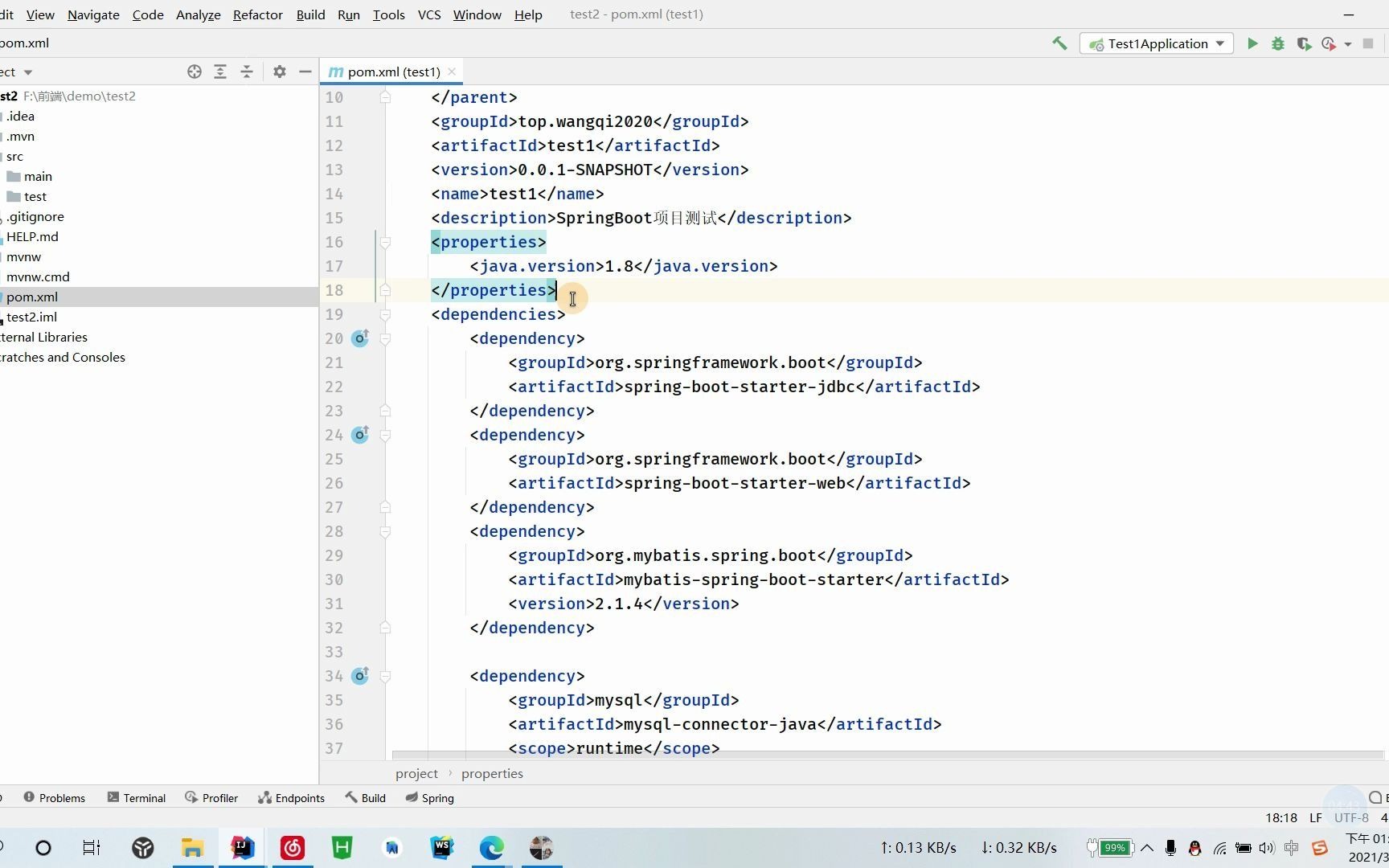Open the VCS menu

(429, 14)
